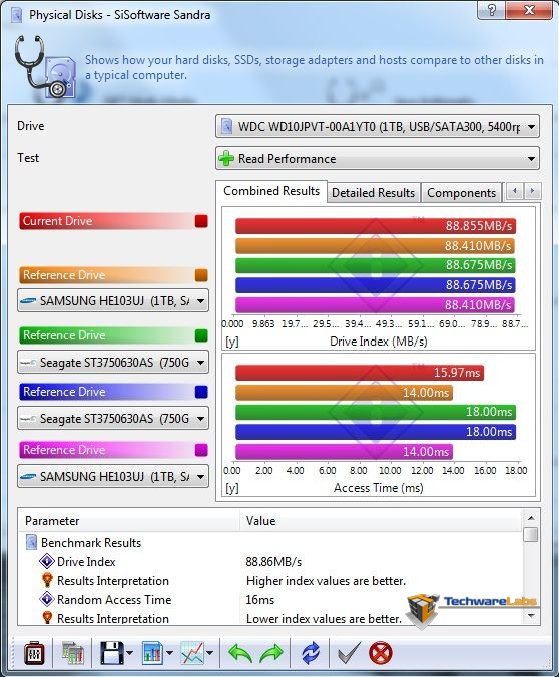Open the bar chart view icon
The width and height of the screenshot is (559, 677).
152,653
